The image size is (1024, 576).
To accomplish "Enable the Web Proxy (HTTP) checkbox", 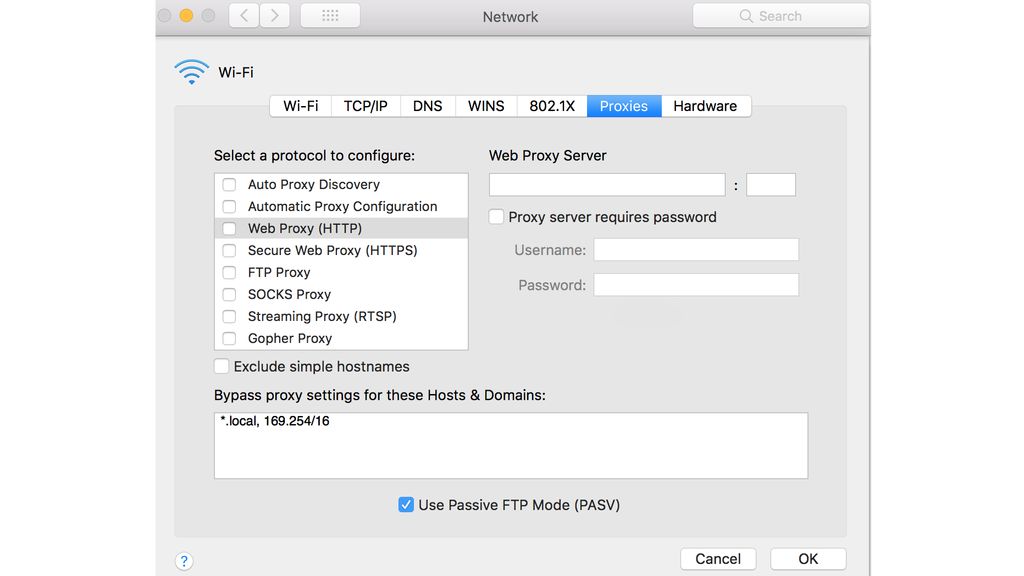I will [229, 229].
